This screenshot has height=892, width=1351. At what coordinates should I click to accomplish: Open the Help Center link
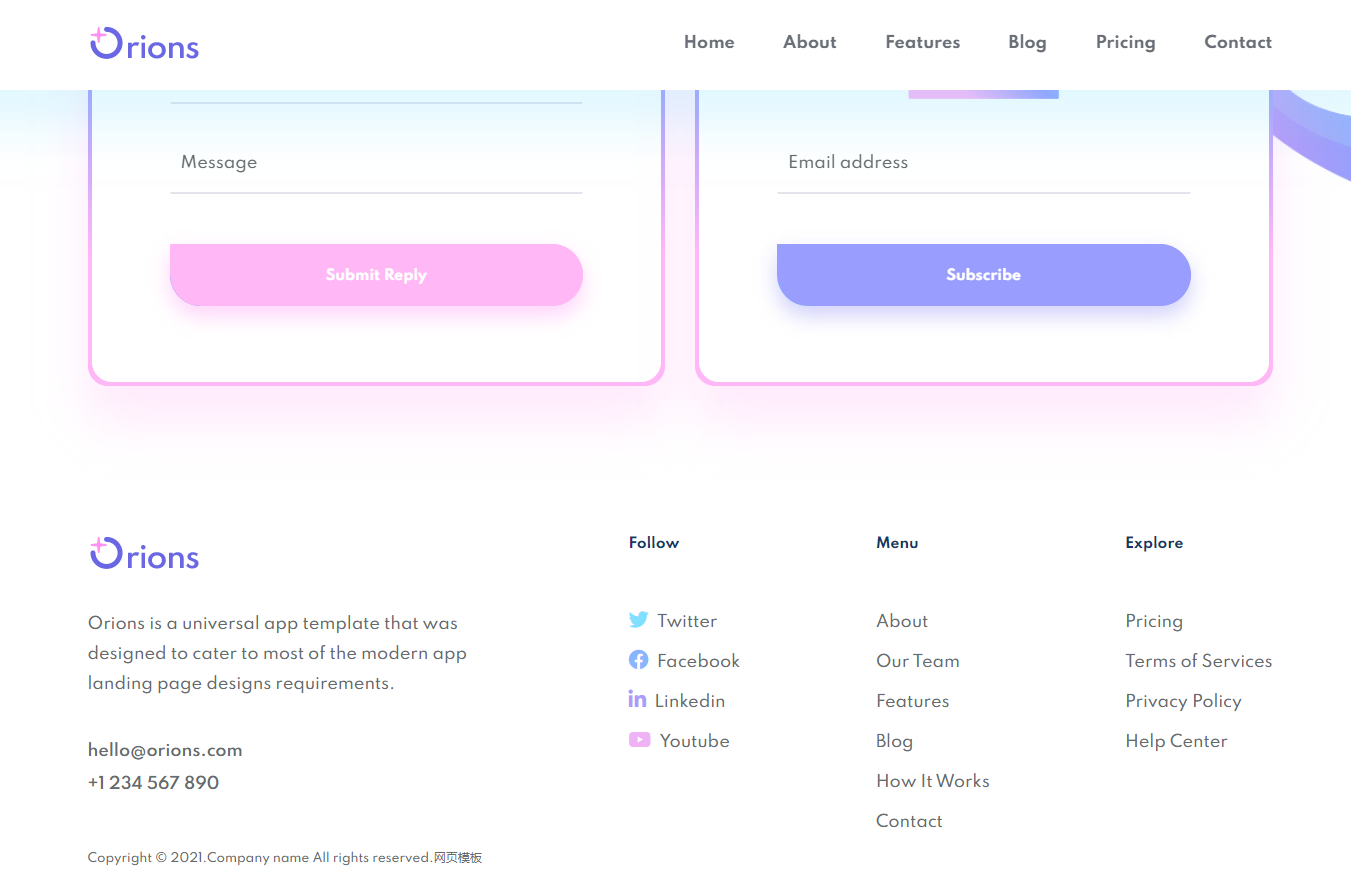pyautogui.click(x=1176, y=741)
